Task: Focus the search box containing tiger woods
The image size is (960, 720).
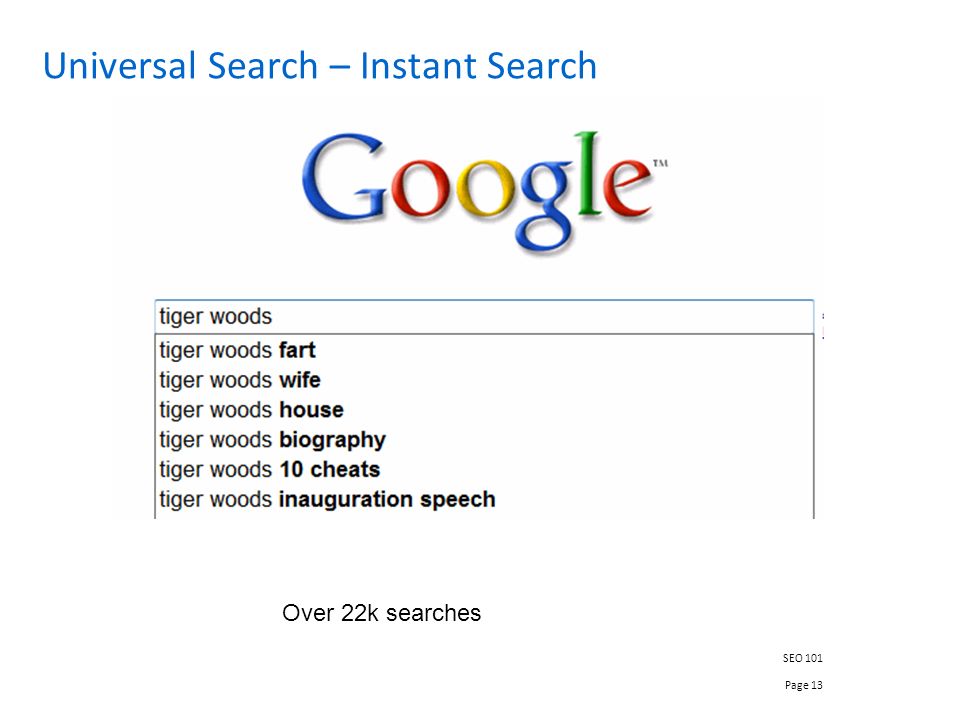Action: 484,317
